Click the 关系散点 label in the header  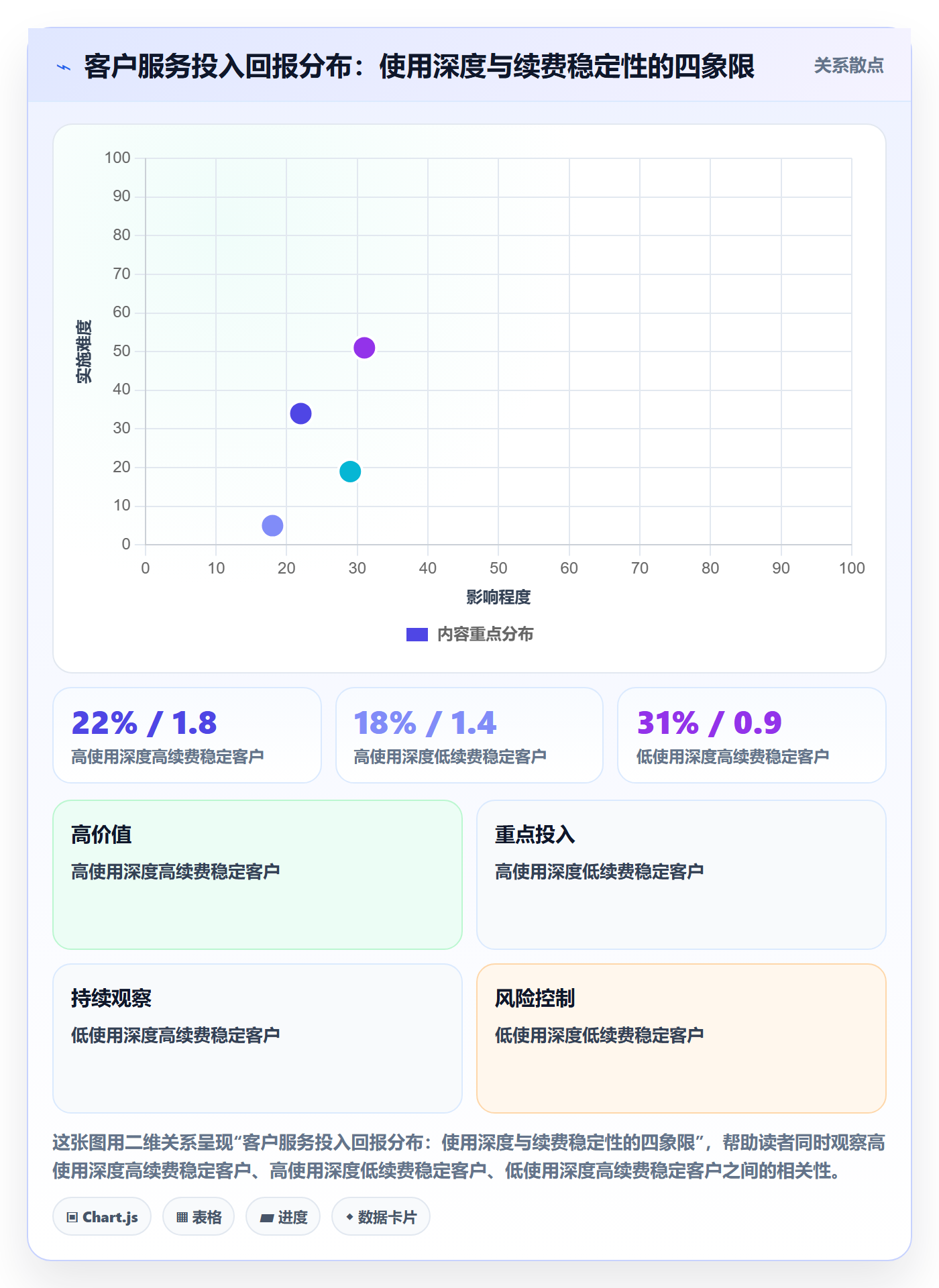click(x=848, y=66)
